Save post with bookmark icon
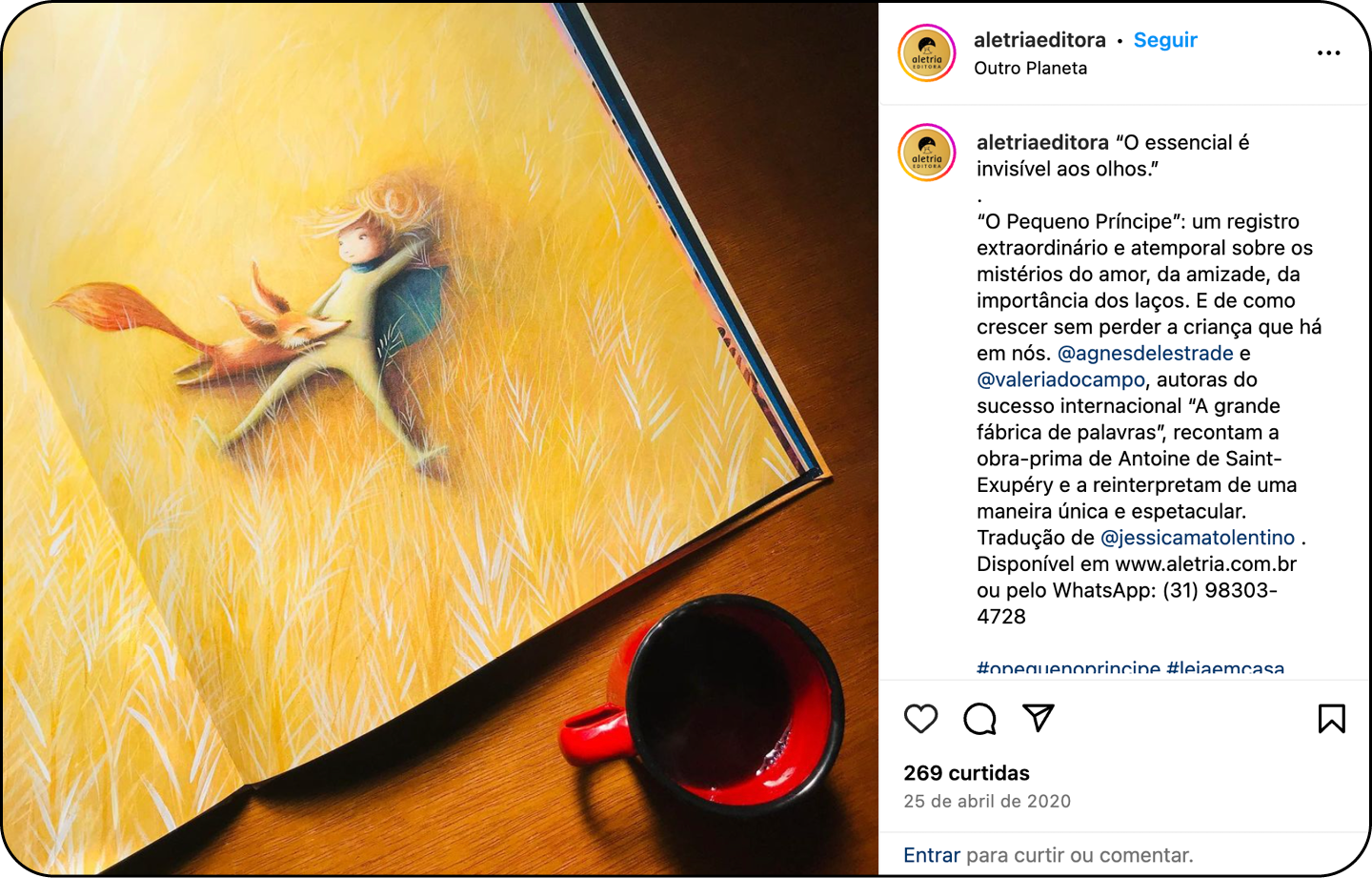1372x878 pixels. click(x=1331, y=718)
